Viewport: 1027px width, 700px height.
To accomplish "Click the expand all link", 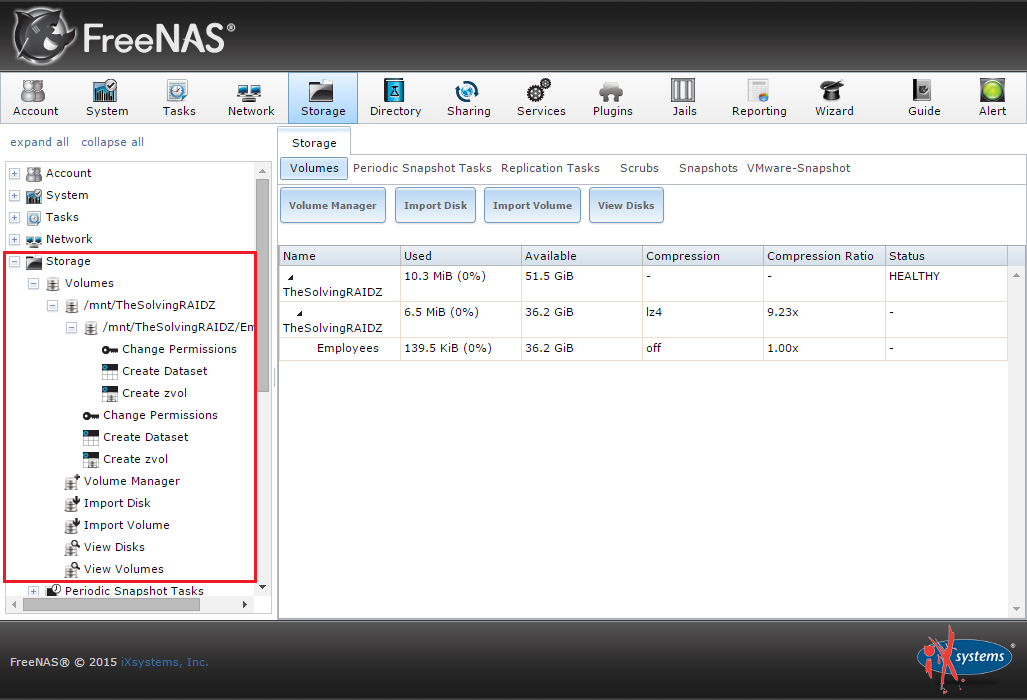I will click(39, 142).
